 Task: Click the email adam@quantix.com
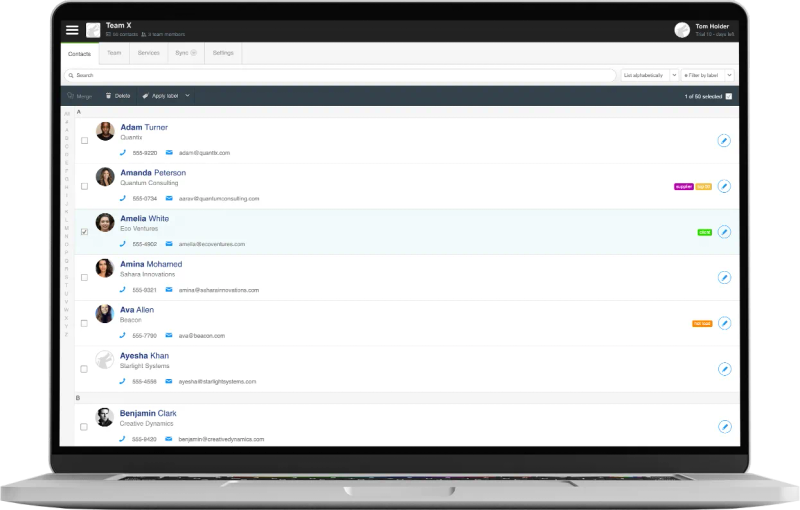click(x=204, y=152)
